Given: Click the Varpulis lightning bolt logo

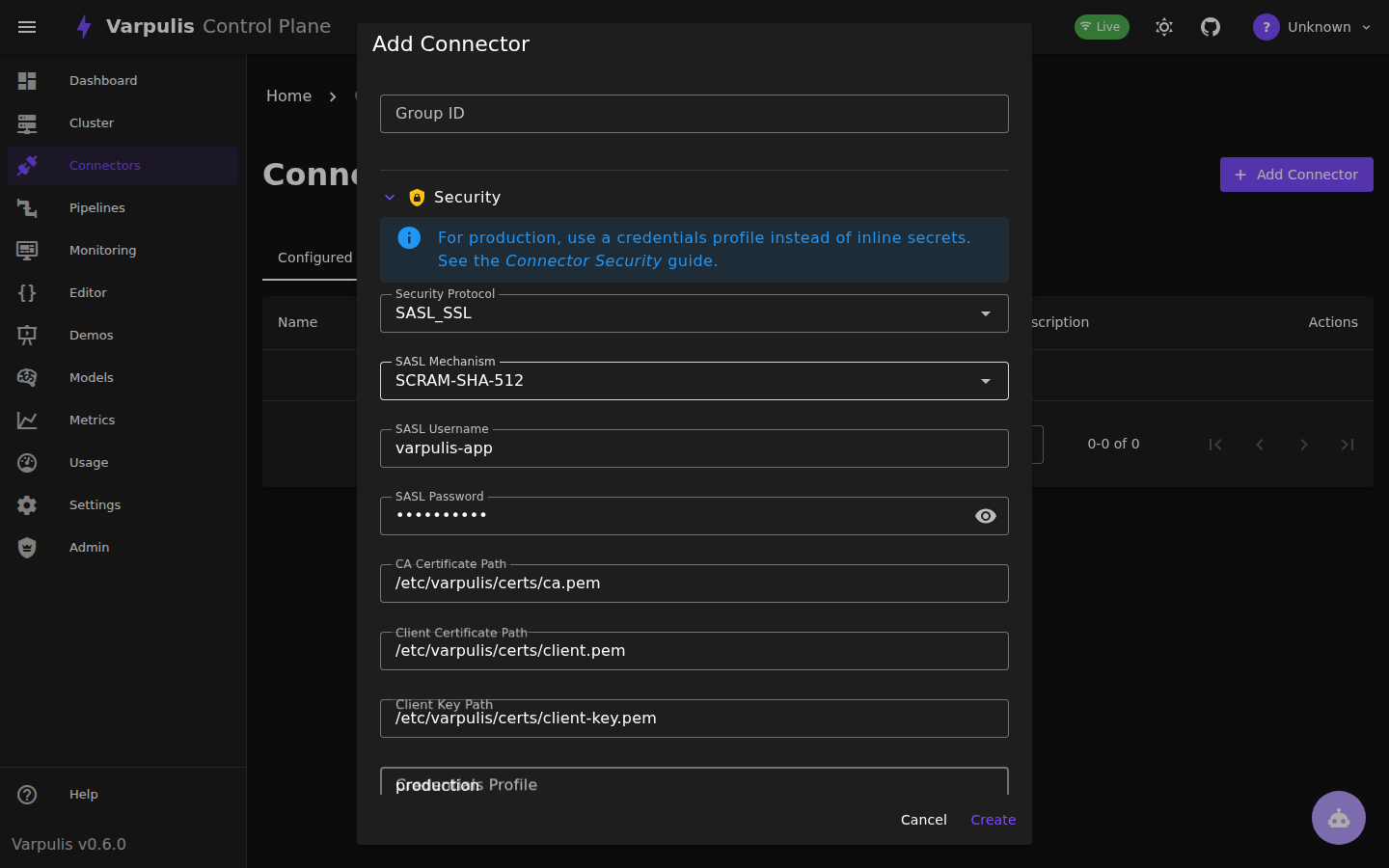Looking at the screenshot, I should pos(84,26).
